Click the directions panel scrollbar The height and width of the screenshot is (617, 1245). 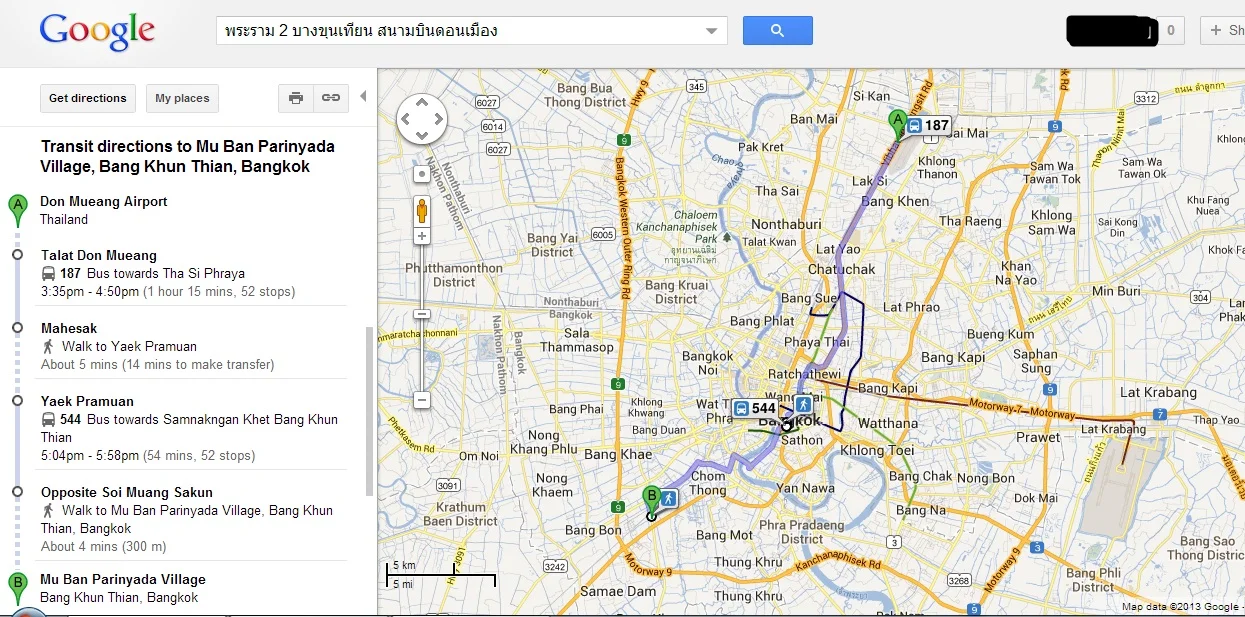point(369,410)
